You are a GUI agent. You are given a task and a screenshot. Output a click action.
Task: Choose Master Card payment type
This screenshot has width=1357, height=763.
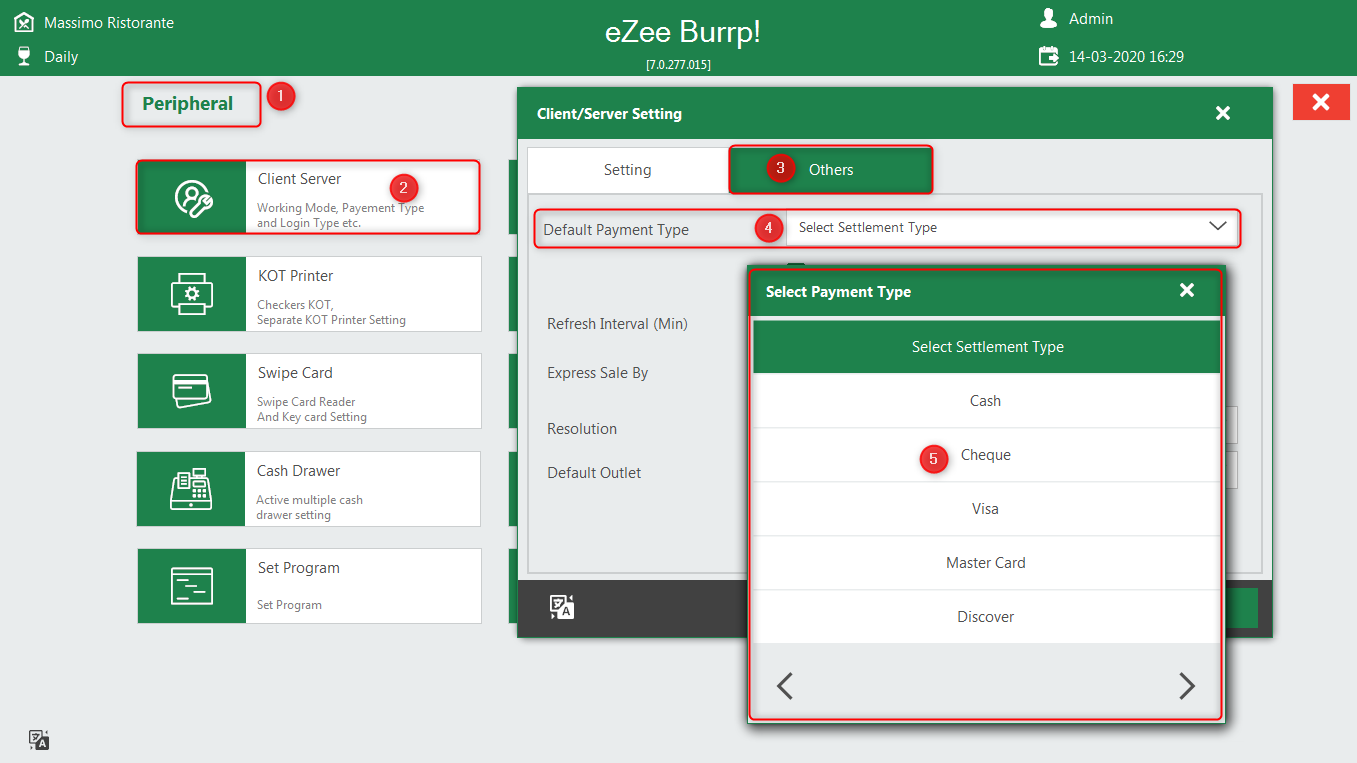pyautogui.click(x=987, y=563)
